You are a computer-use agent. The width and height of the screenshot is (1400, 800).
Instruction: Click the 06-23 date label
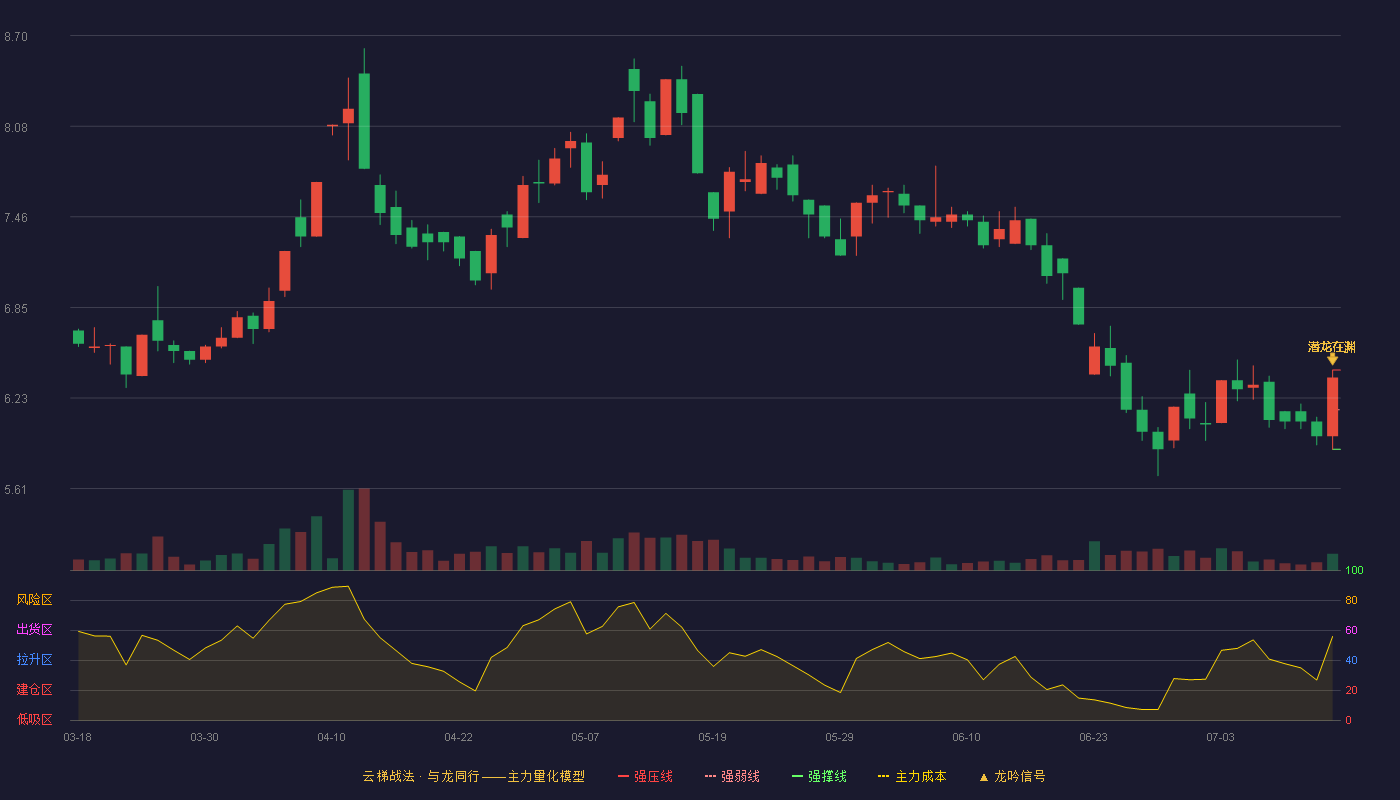(x=1093, y=737)
